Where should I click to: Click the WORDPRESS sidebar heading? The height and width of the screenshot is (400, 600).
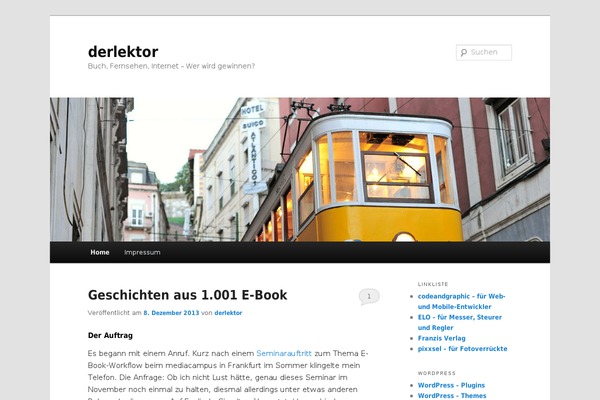click(x=437, y=373)
